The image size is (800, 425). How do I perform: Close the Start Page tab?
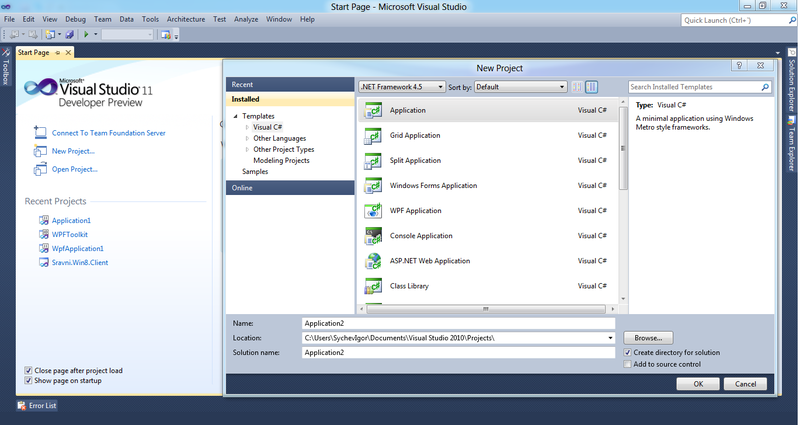[68, 53]
